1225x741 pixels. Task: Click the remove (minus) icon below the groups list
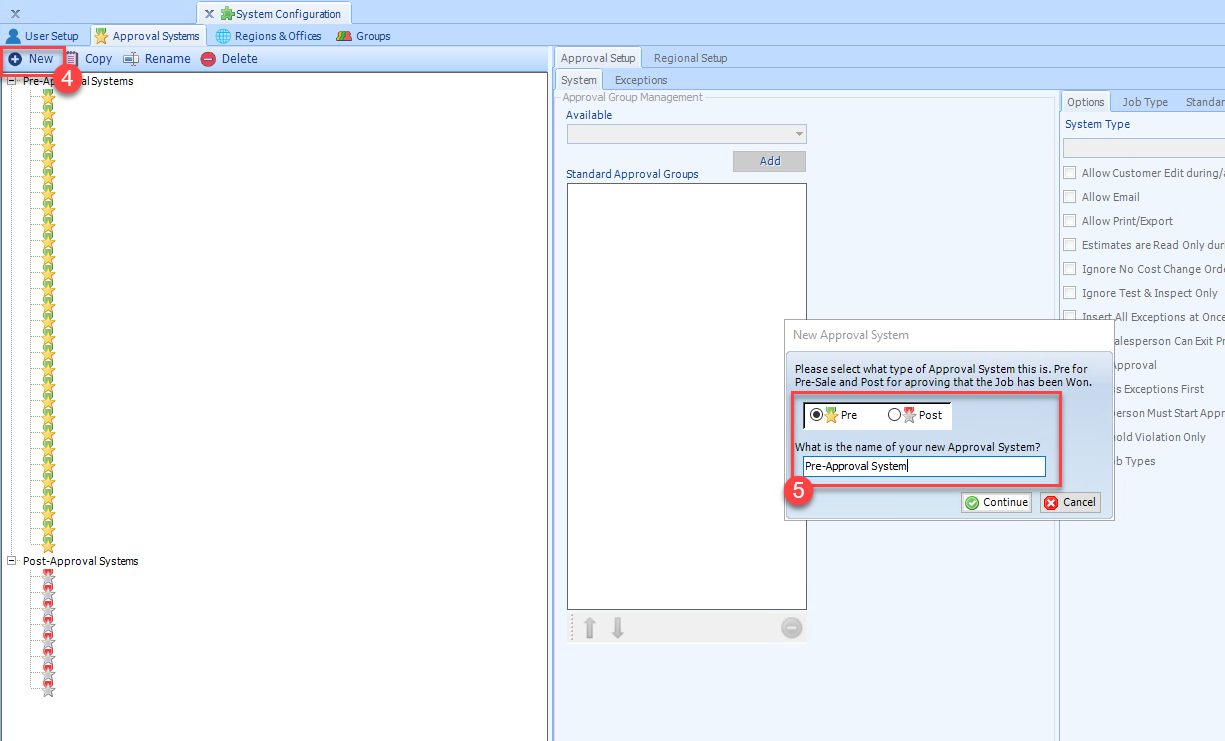pos(791,628)
